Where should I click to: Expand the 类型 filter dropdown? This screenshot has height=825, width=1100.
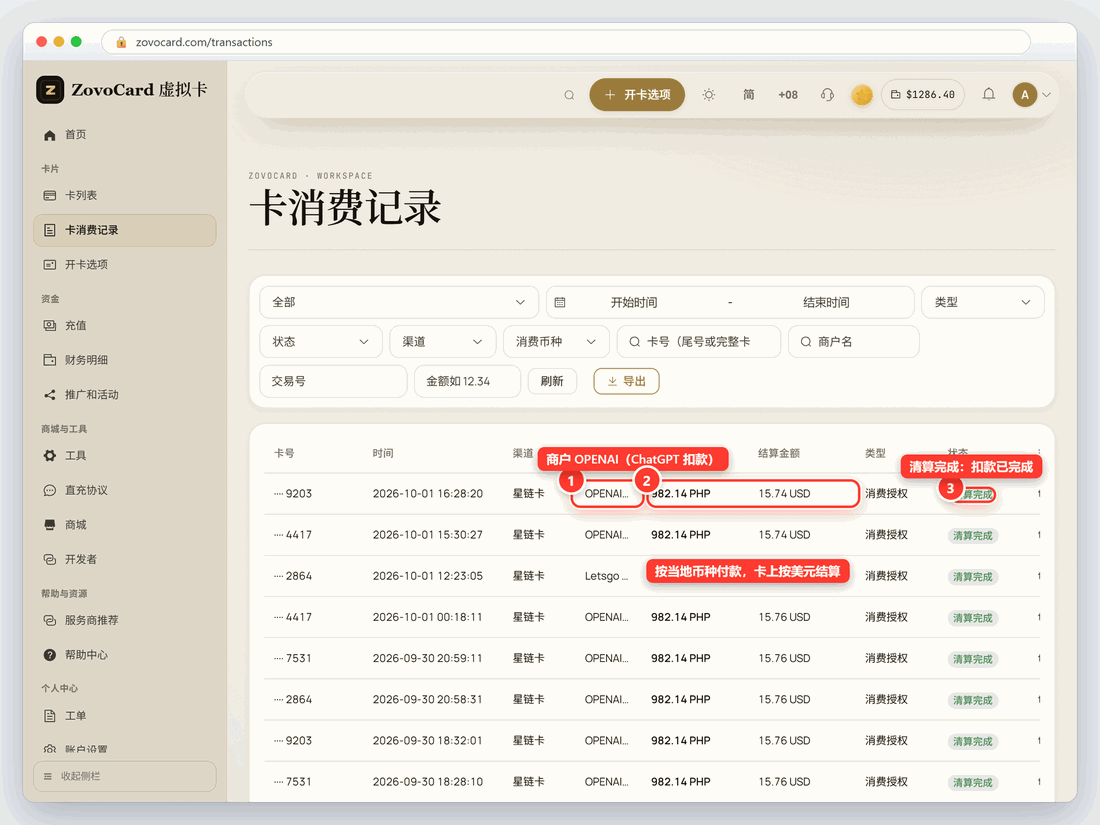982,302
